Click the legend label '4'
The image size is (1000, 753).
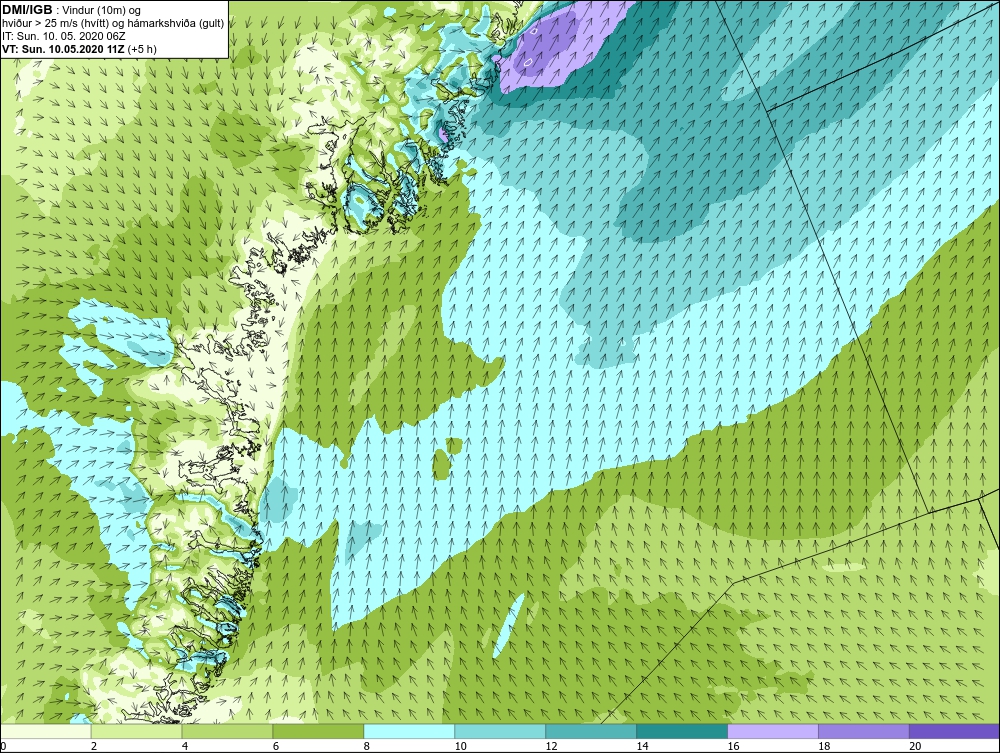pos(185,746)
